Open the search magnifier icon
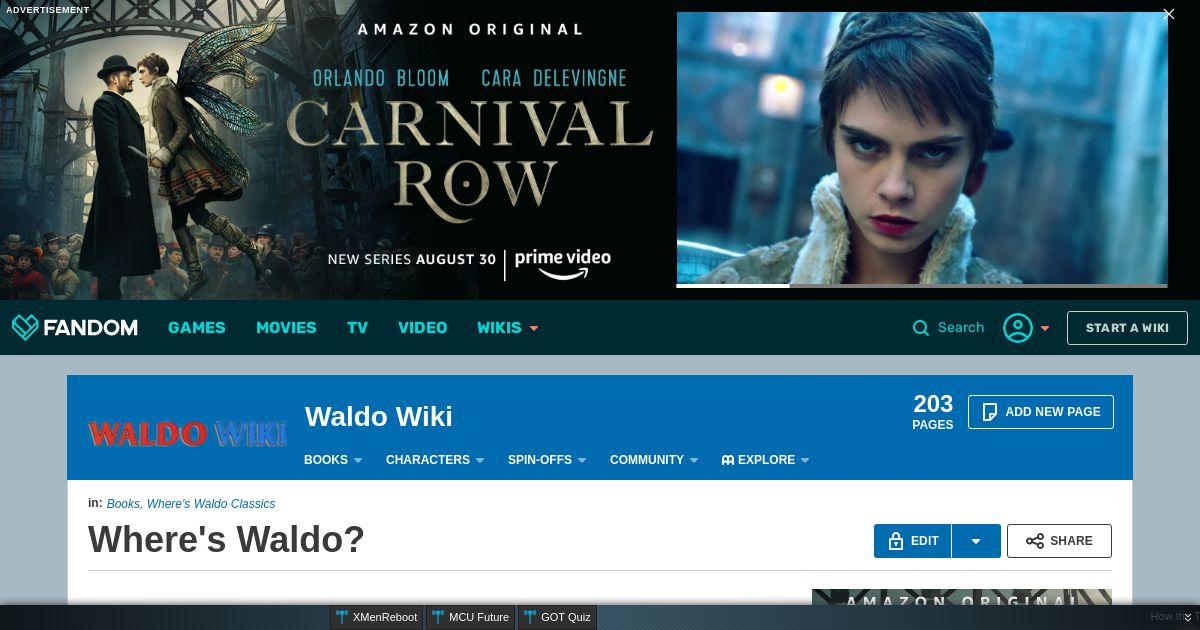Image resolution: width=1200 pixels, height=630 pixels. [x=921, y=328]
